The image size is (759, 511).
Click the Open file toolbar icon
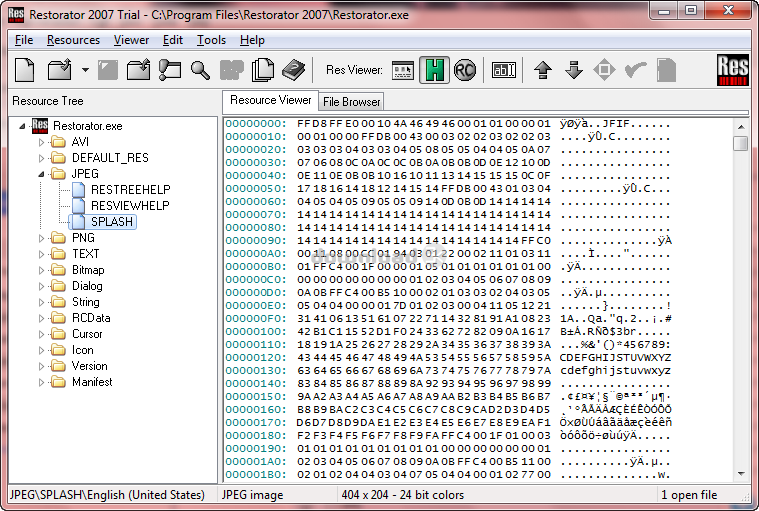coord(60,70)
